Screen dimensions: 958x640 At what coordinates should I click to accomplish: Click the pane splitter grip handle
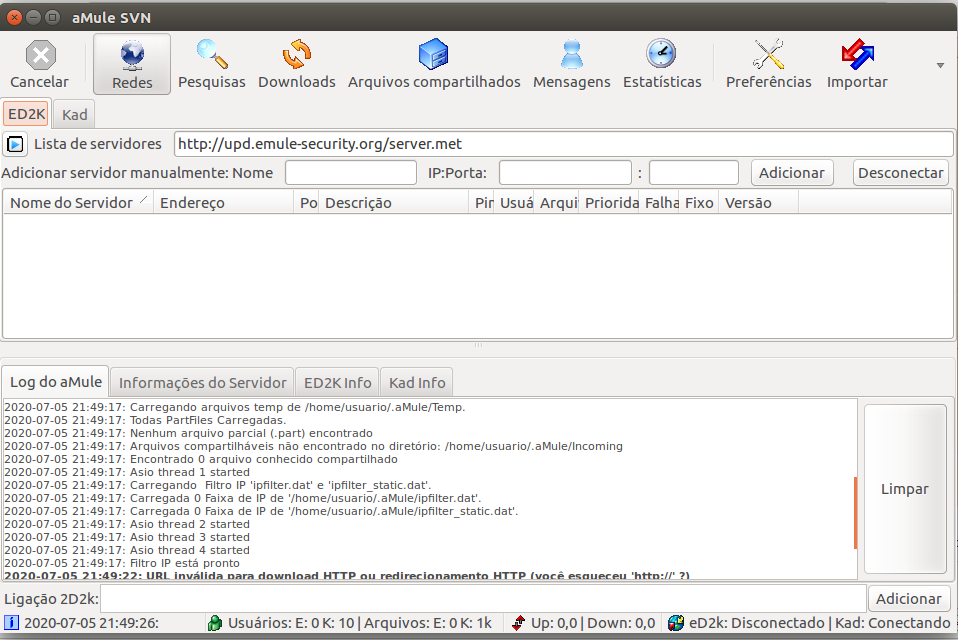[478, 345]
